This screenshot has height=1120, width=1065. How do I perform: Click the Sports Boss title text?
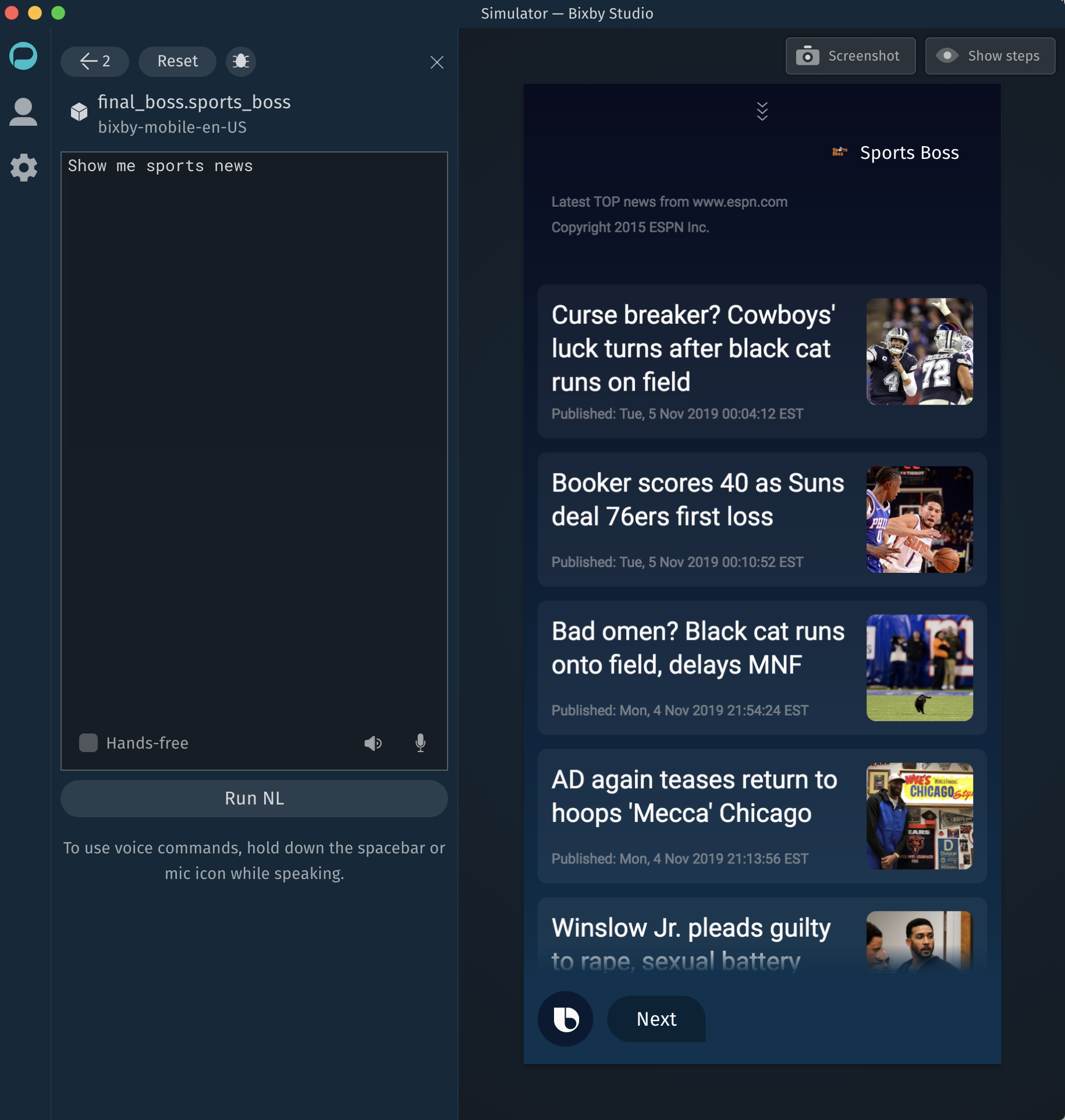pos(910,153)
